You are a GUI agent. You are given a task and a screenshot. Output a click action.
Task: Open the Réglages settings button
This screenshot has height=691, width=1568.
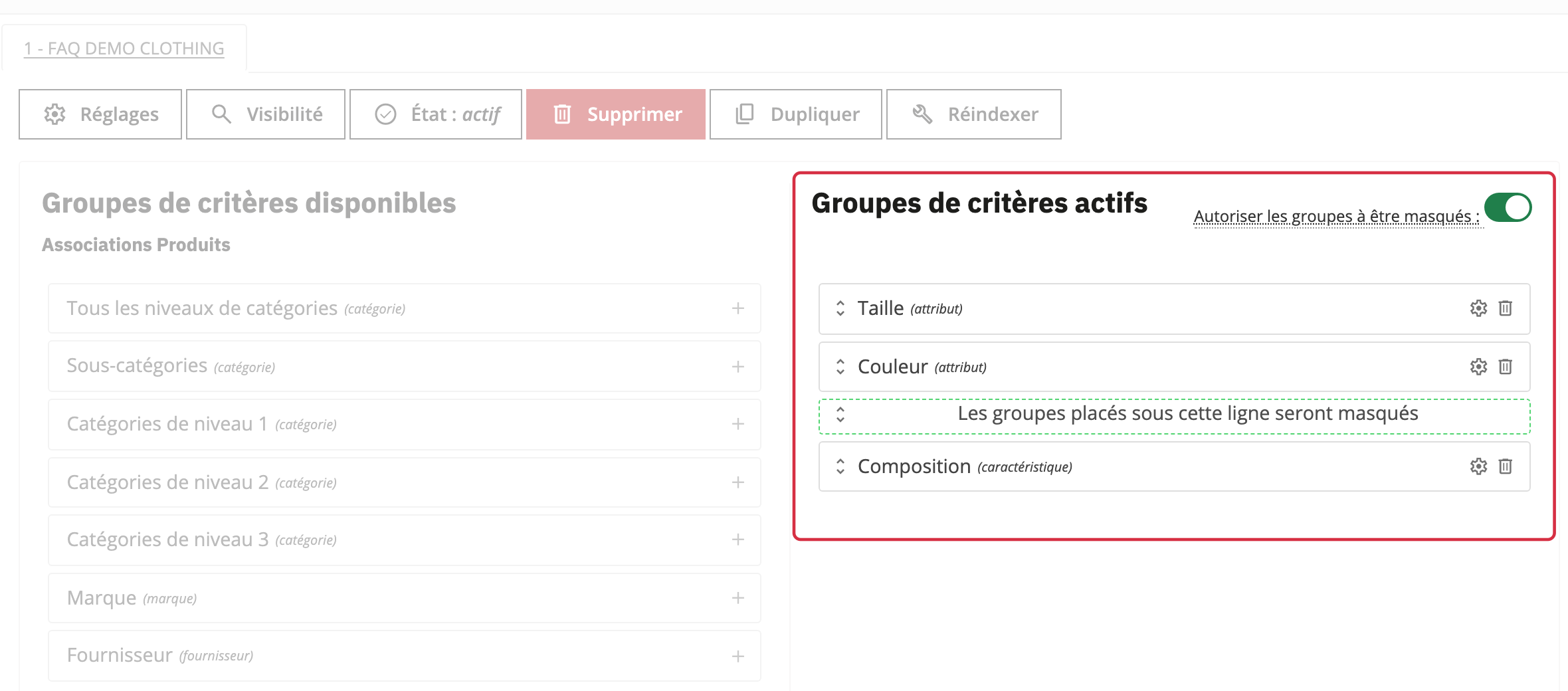coord(100,114)
